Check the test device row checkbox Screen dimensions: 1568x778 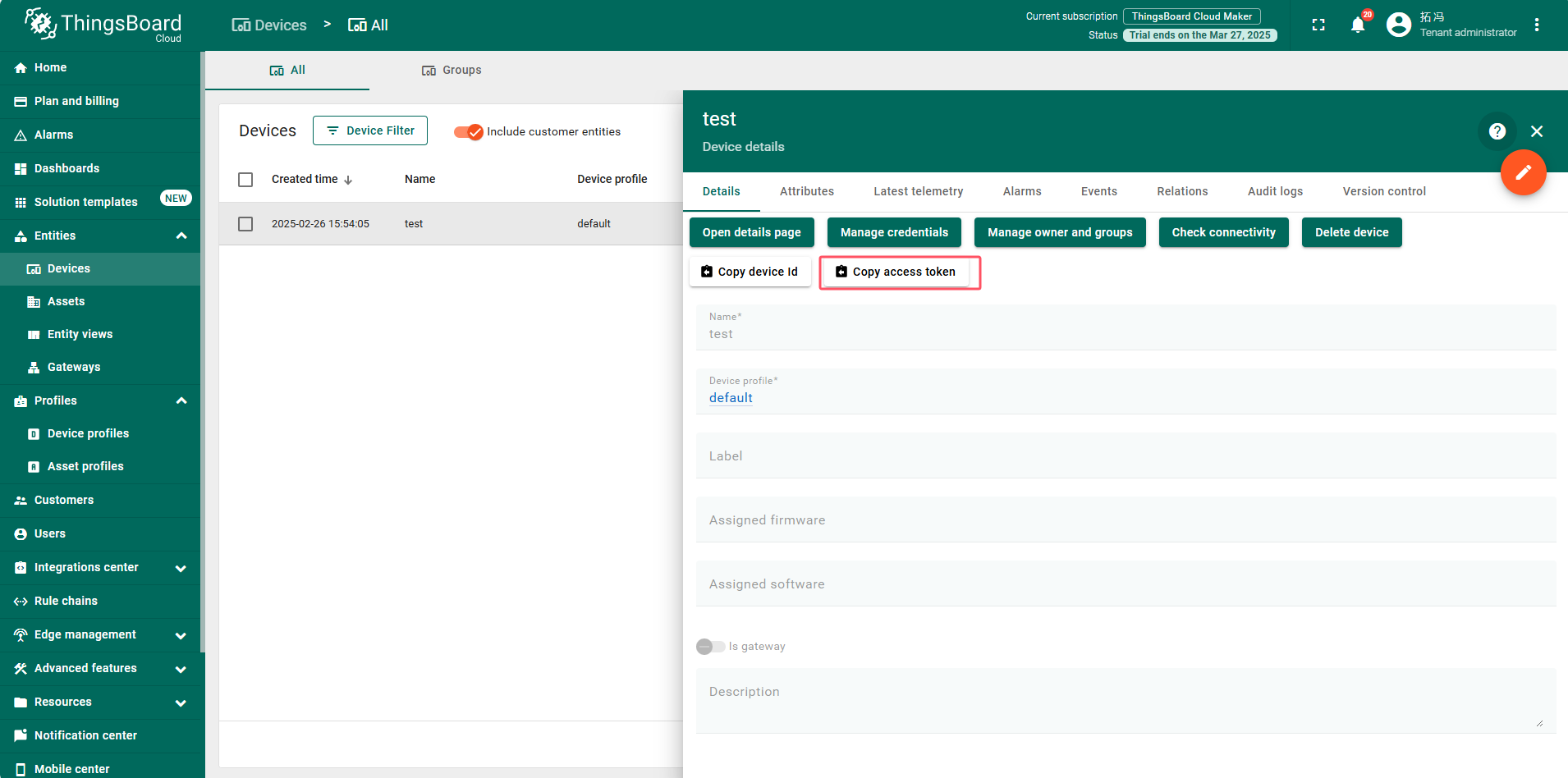[245, 224]
